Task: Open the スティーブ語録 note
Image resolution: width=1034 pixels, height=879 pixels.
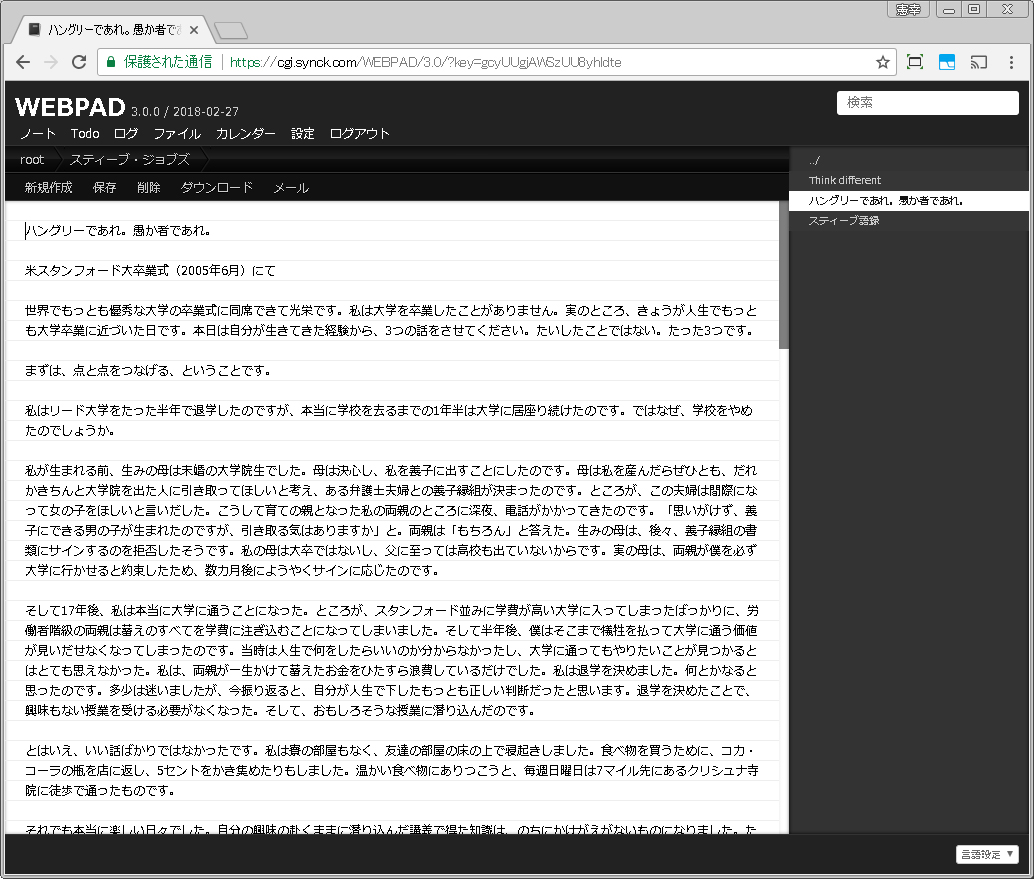Action: click(x=909, y=220)
